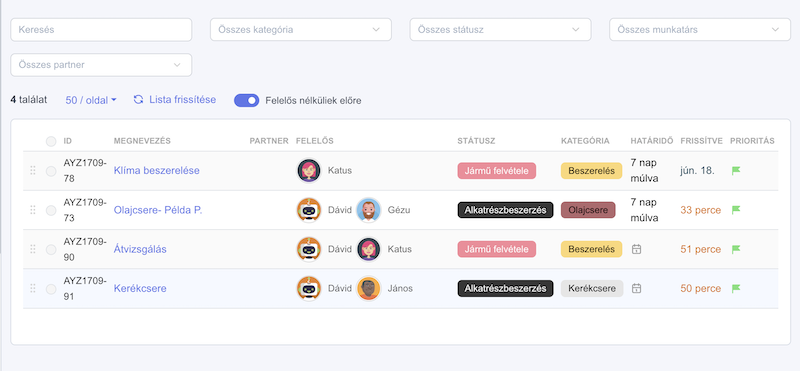Open the Olajcsere- Példa P. task link

coord(158,210)
